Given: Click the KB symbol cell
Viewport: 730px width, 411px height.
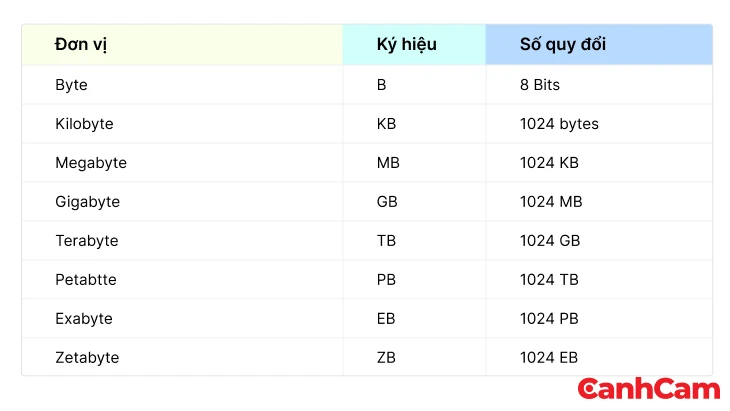Looking at the screenshot, I should pyautogui.click(x=387, y=124).
